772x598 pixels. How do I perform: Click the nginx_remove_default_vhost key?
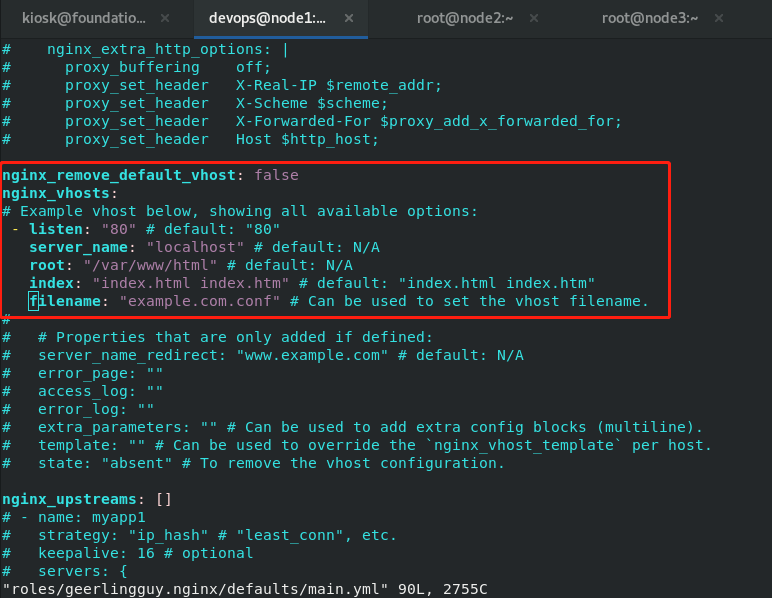tap(119, 175)
